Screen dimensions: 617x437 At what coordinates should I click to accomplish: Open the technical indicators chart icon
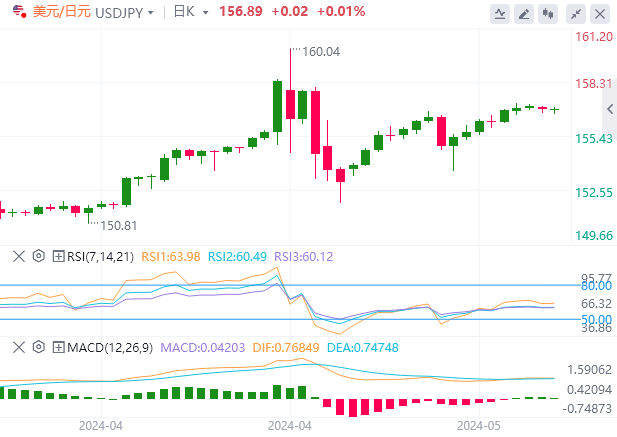[500, 14]
